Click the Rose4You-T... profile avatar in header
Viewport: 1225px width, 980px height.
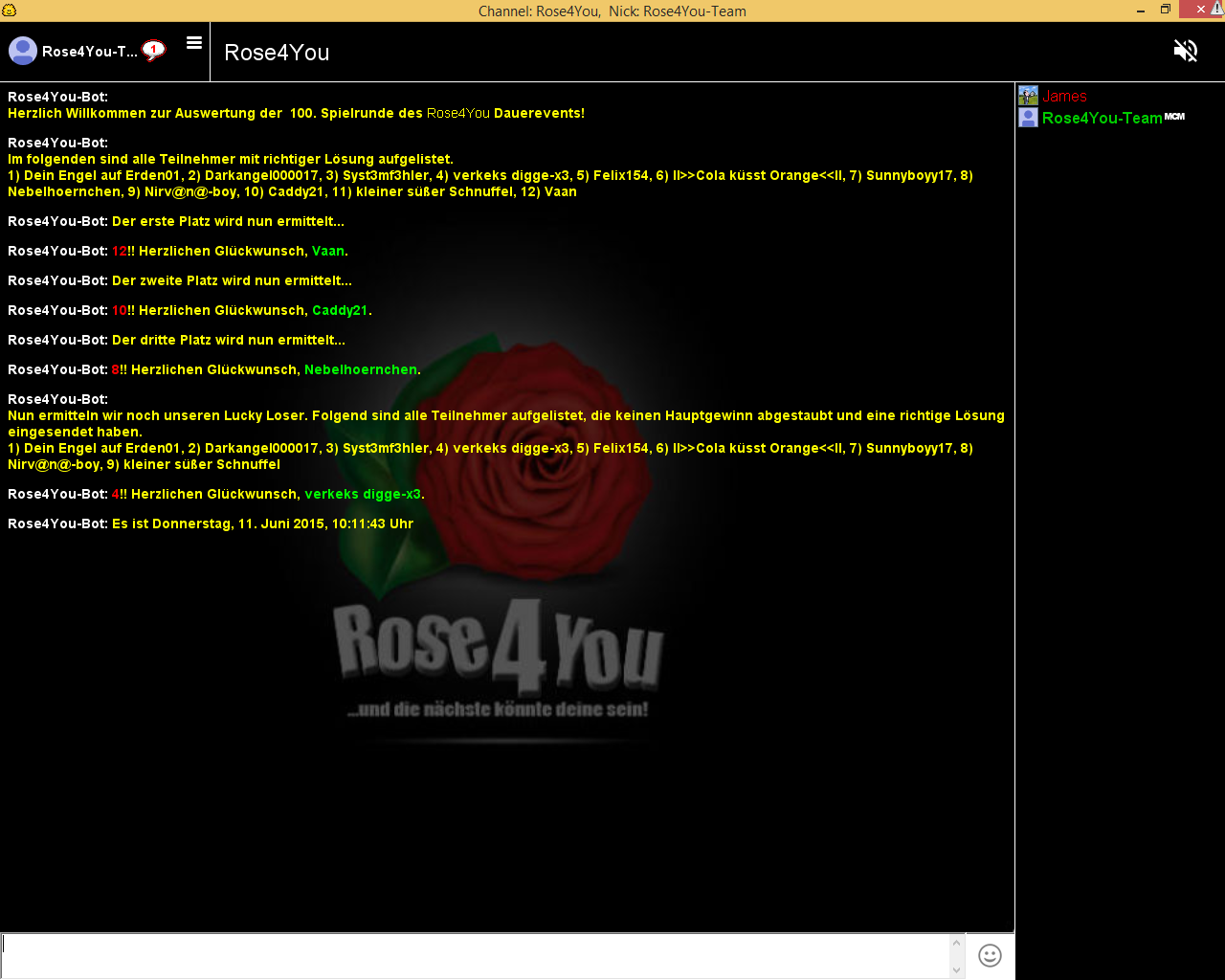[x=23, y=51]
